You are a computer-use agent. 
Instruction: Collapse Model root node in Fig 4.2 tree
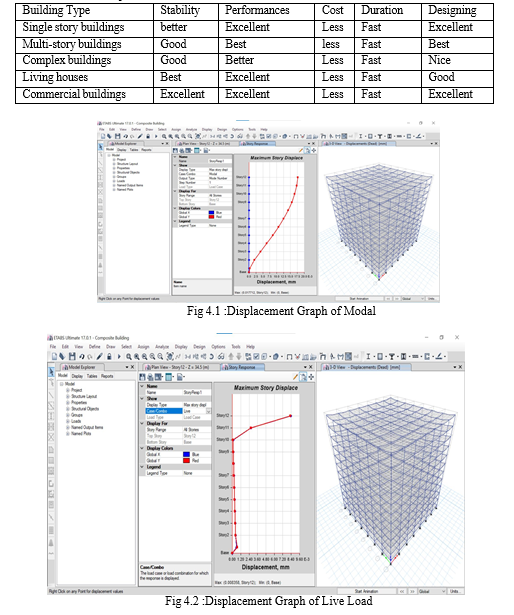coord(62,384)
